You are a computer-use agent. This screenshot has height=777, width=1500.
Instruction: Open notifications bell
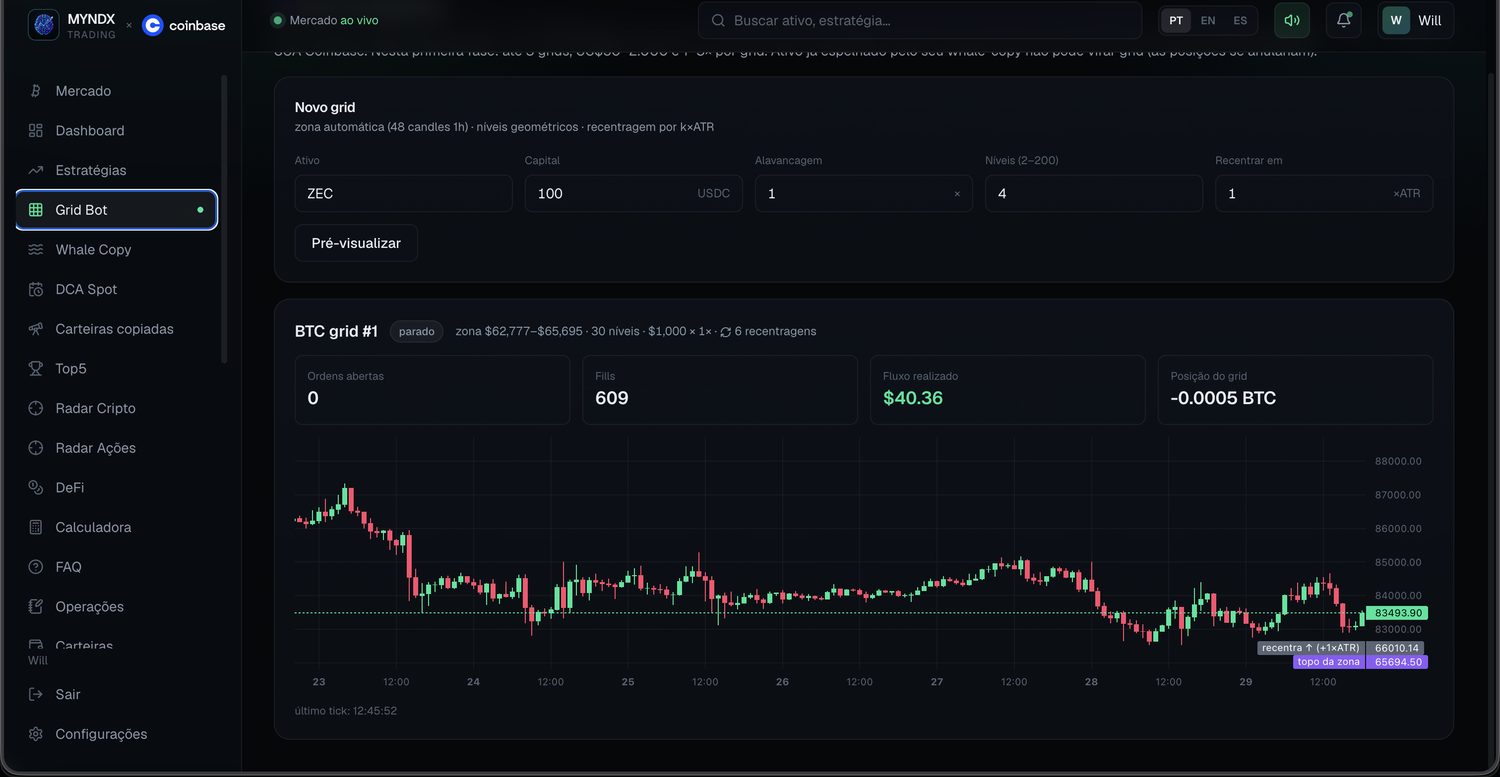1344,20
